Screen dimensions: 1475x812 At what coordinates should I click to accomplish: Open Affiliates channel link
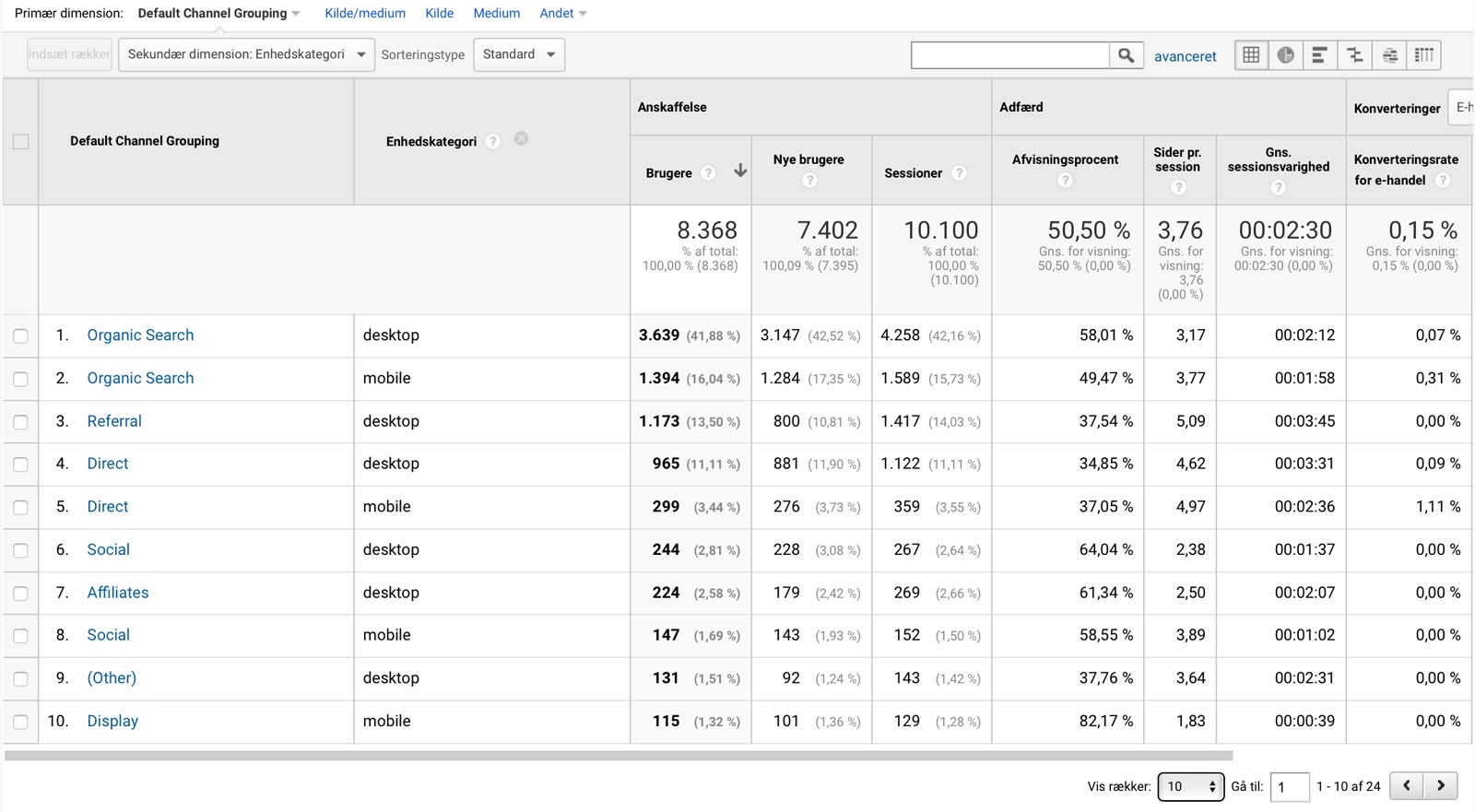pyautogui.click(x=118, y=593)
